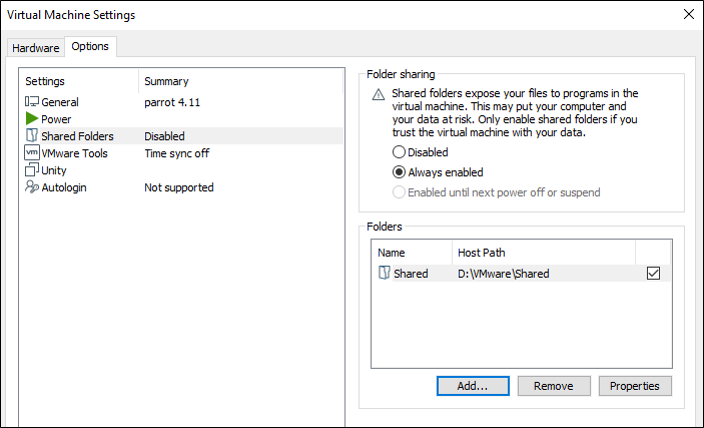
Task: Select the D:\VMware\Shared host path row
Action: pyautogui.click(x=503, y=273)
